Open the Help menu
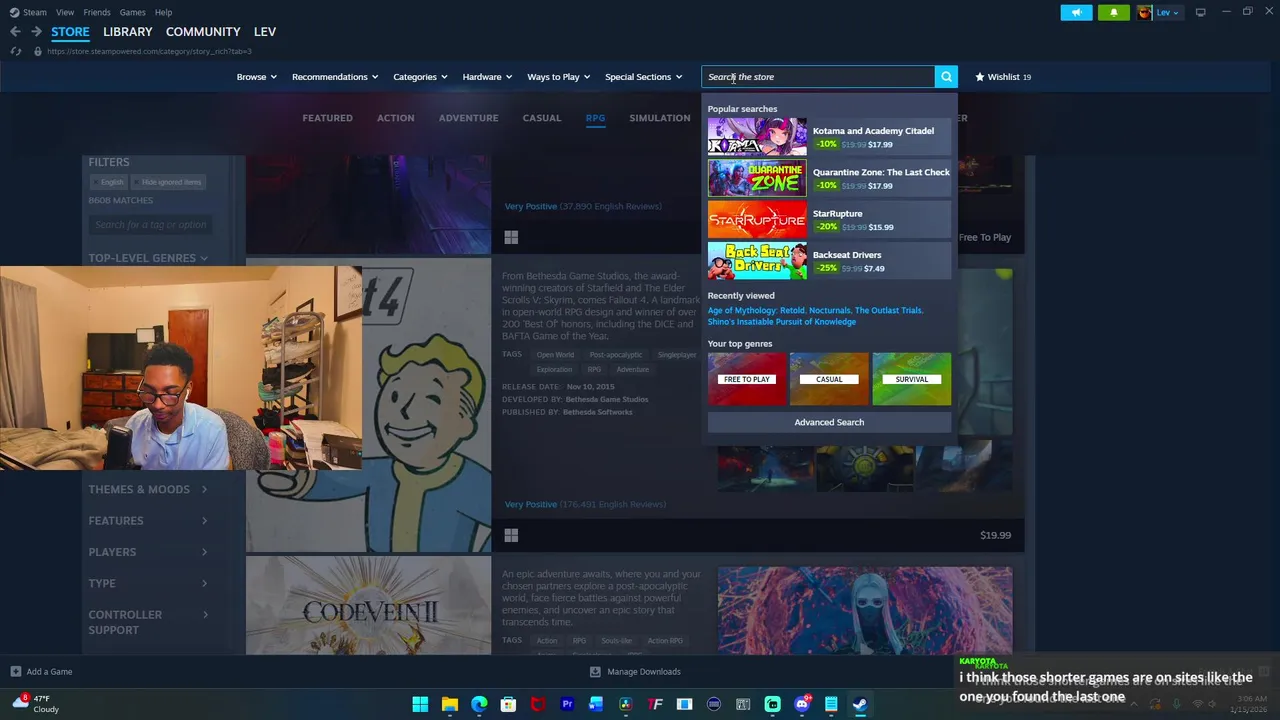Image resolution: width=1280 pixels, height=720 pixels. [x=163, y=12]
